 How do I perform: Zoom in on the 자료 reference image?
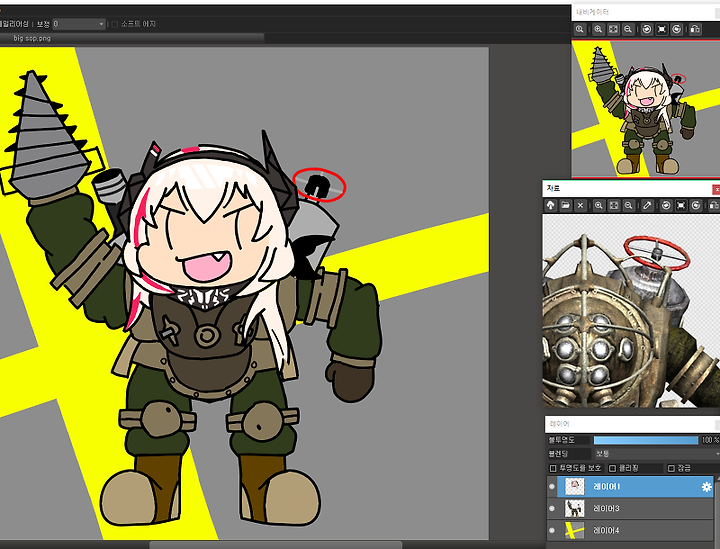pyautogui.click(x=598, y=205)
